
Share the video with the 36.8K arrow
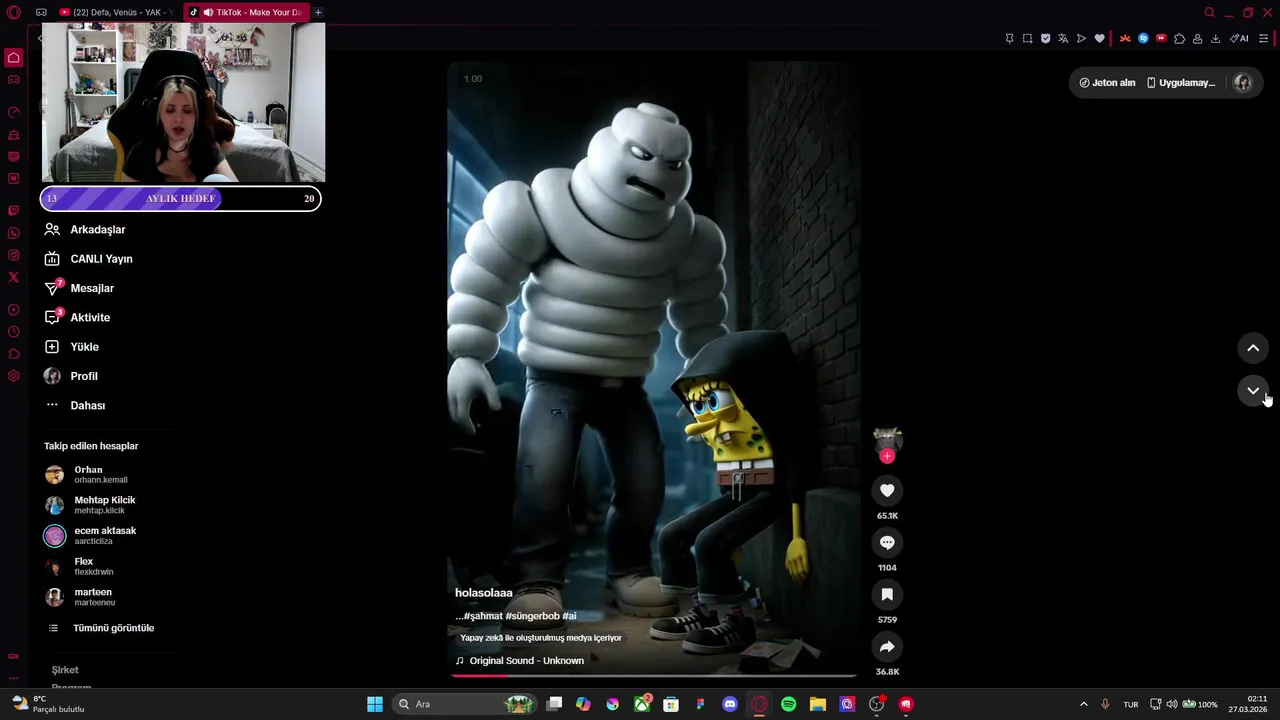(887, 646)
